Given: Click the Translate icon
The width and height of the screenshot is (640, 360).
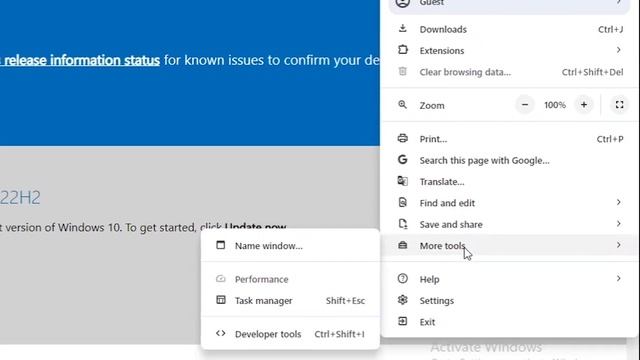Looking at the screenshot, I should (402, 181).
